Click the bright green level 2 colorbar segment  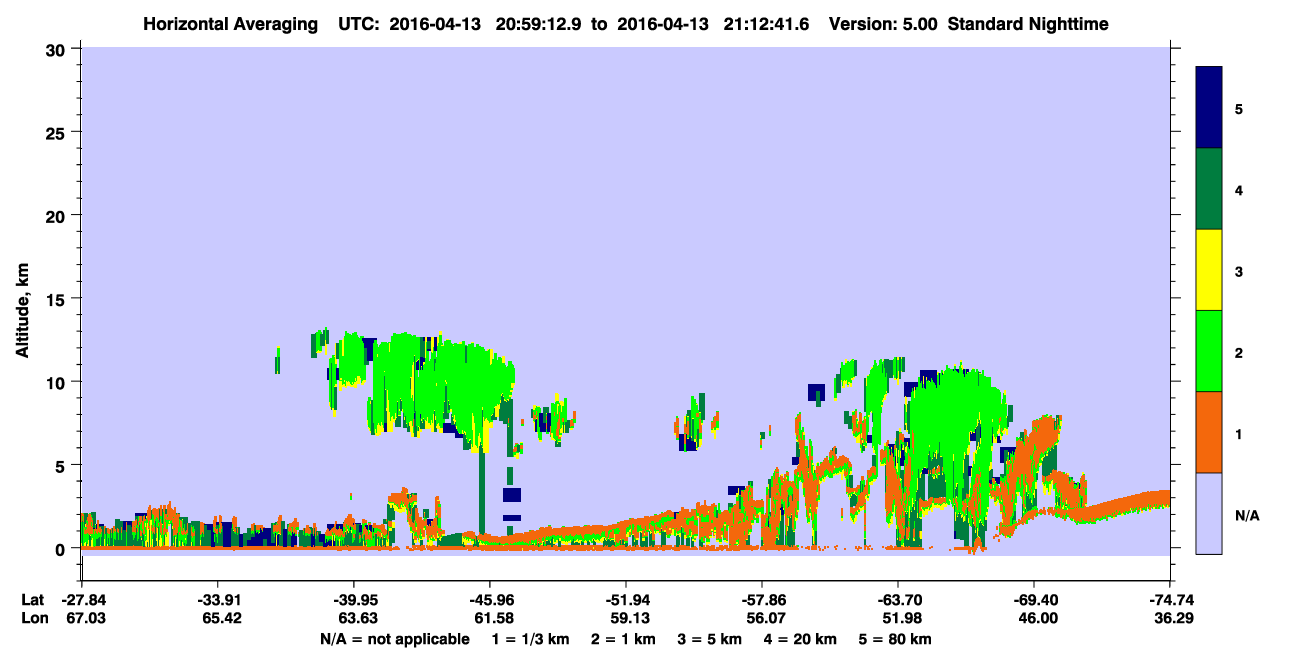(1209, 351)
